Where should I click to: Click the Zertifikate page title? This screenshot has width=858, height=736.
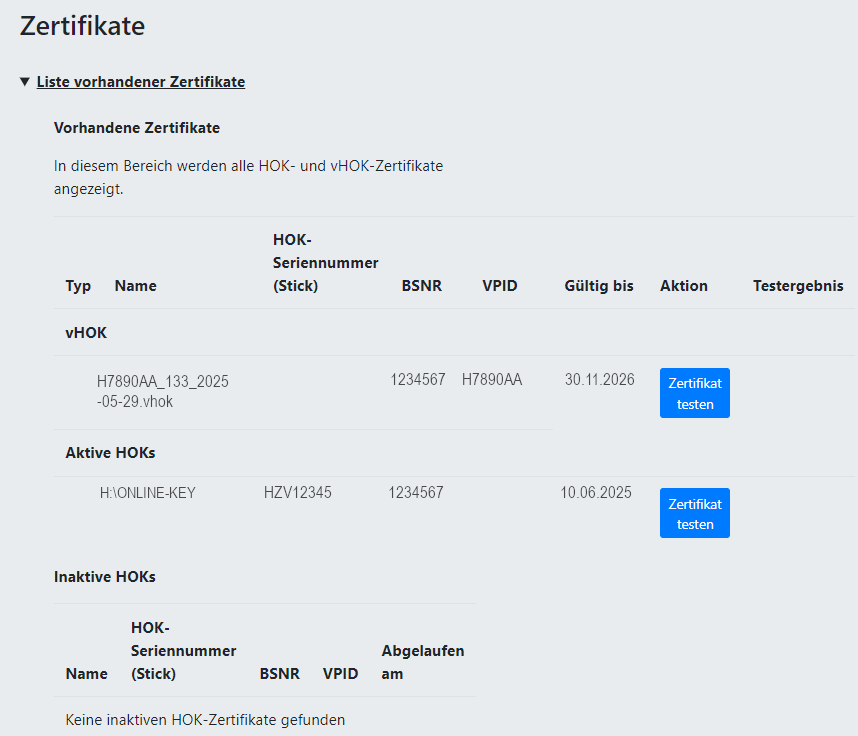(82, 26)
